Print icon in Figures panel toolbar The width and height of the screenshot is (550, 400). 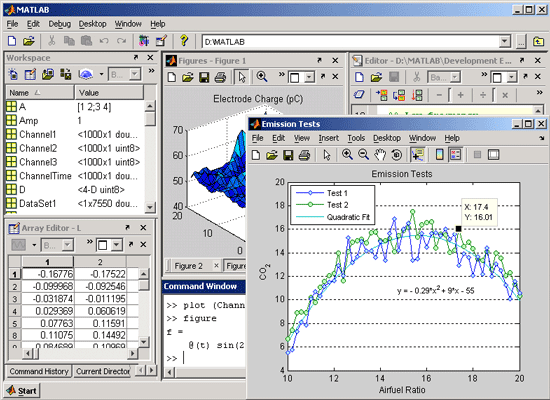[x=220, y=77]
